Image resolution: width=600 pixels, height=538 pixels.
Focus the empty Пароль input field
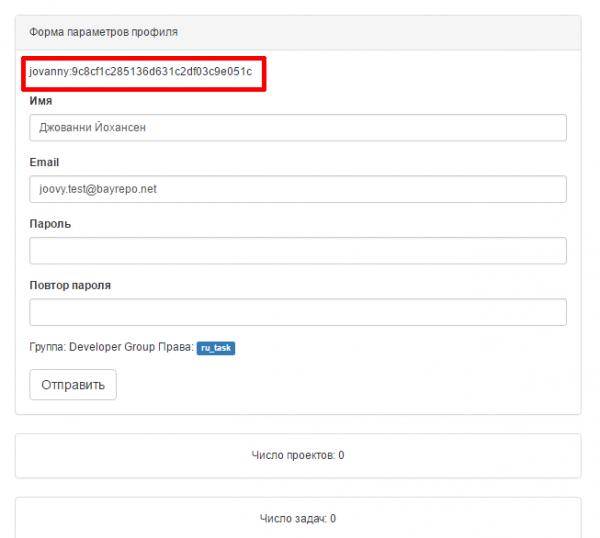[x=298, y=251]
